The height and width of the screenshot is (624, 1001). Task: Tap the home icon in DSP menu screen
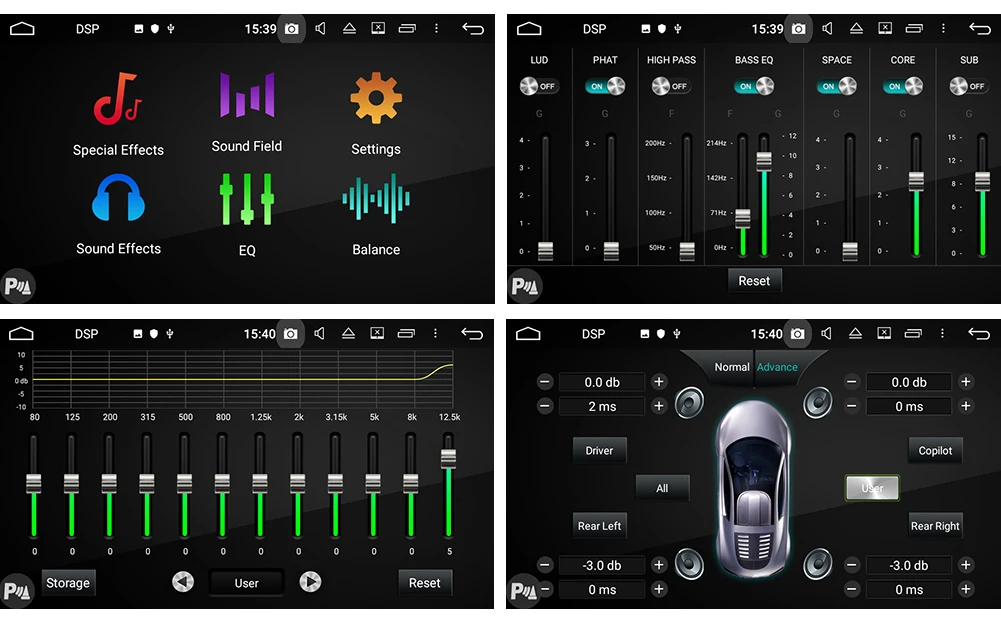[x=22, y=29]
